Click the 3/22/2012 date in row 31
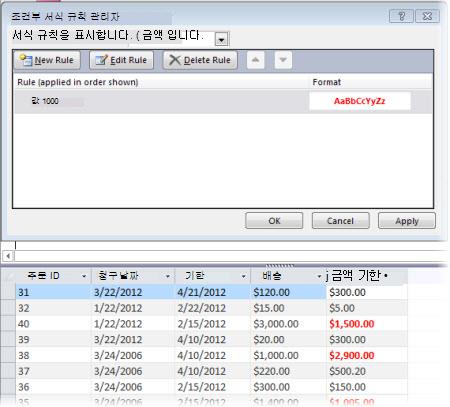The image size is (450, 407). [x=133, y=292]
